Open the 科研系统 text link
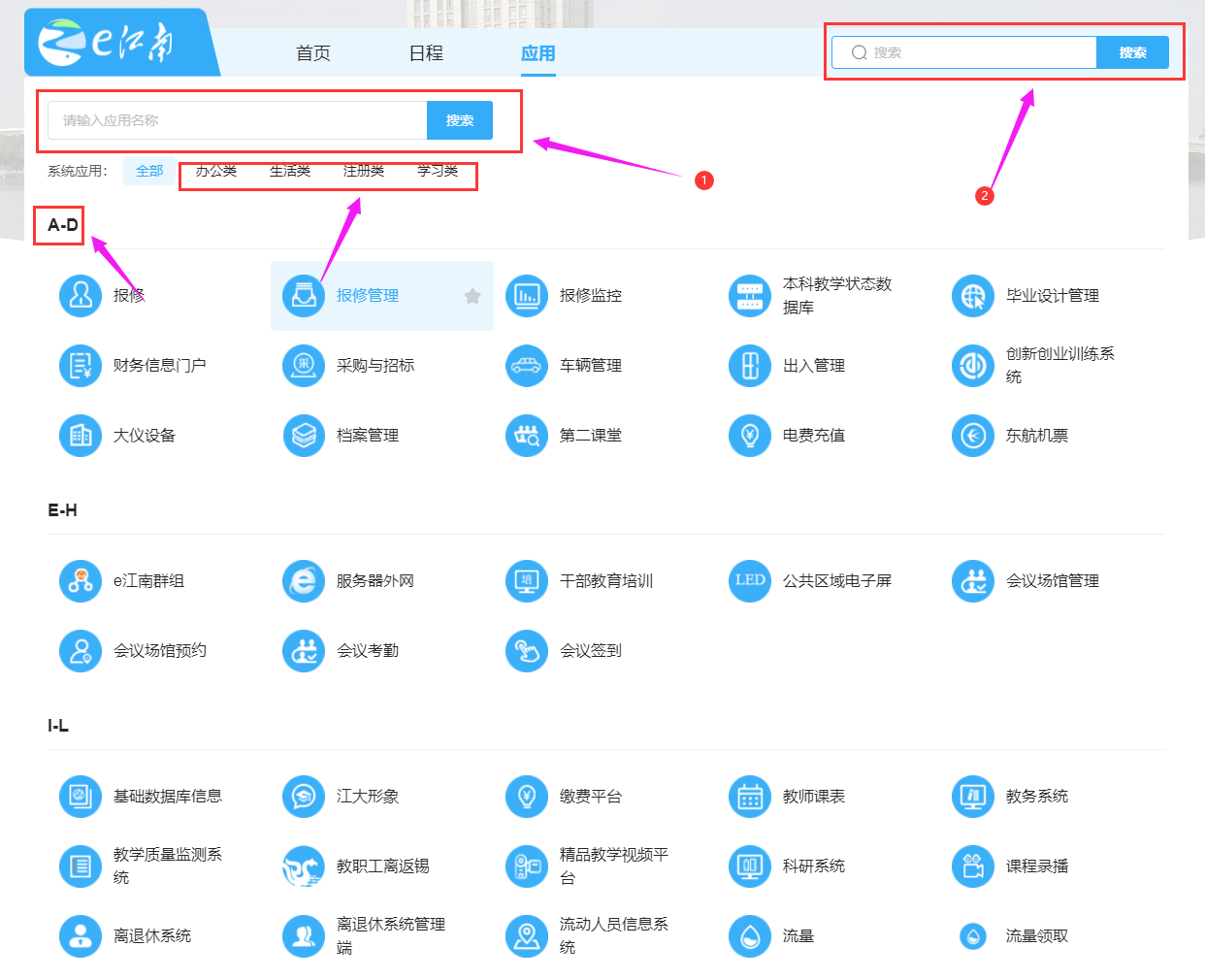 point(814,866)
